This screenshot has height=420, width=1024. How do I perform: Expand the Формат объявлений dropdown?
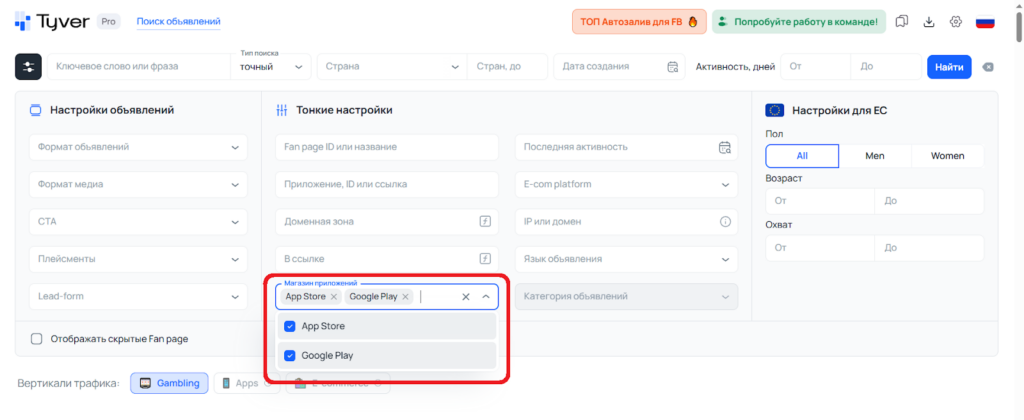click(x=138, y=147)
